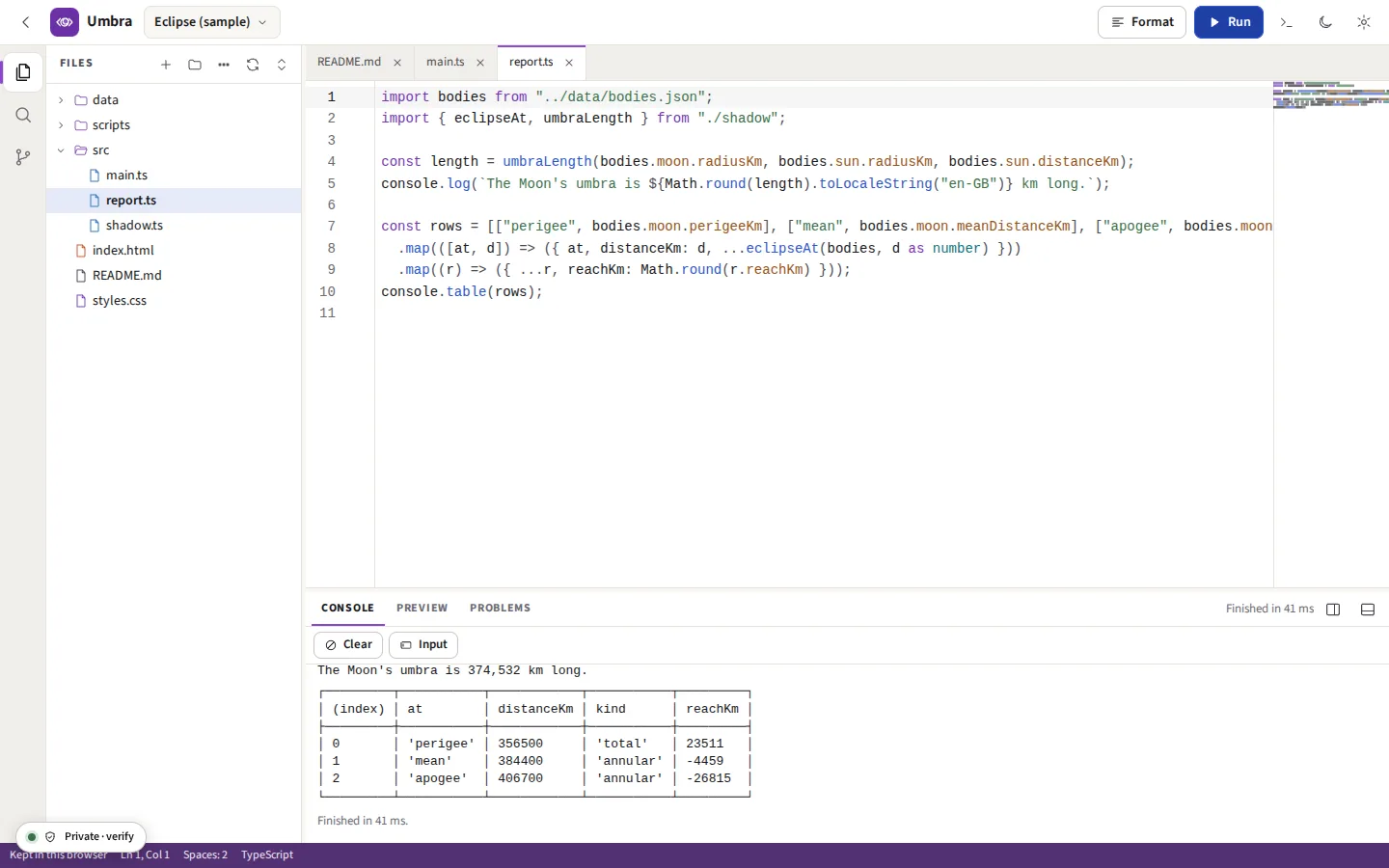The height and width of the screenshot is (868, 1389).
Task: Click 'Finished in 41 ms' panel header status
Action: tap(1269, 609)
